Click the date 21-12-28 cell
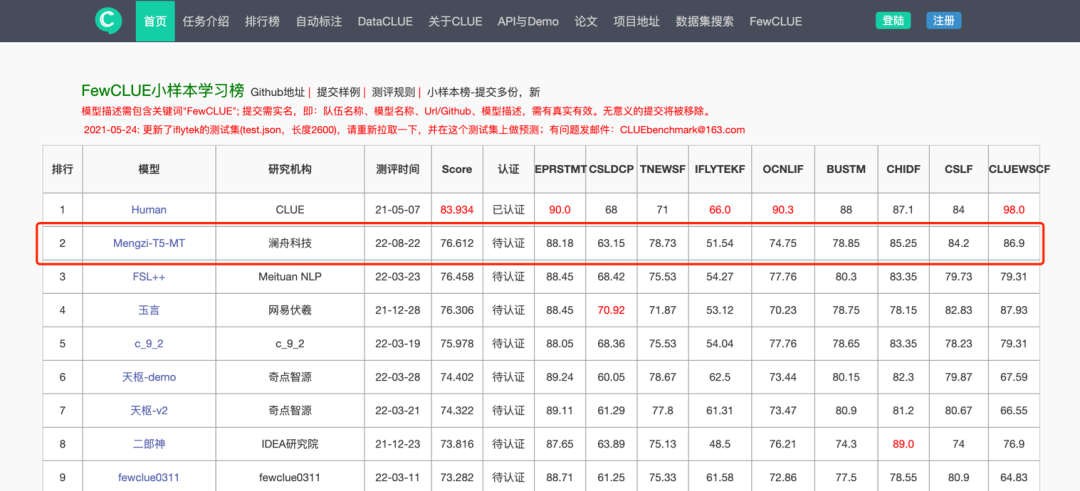Screen dimensions: 1080x491 397,310
